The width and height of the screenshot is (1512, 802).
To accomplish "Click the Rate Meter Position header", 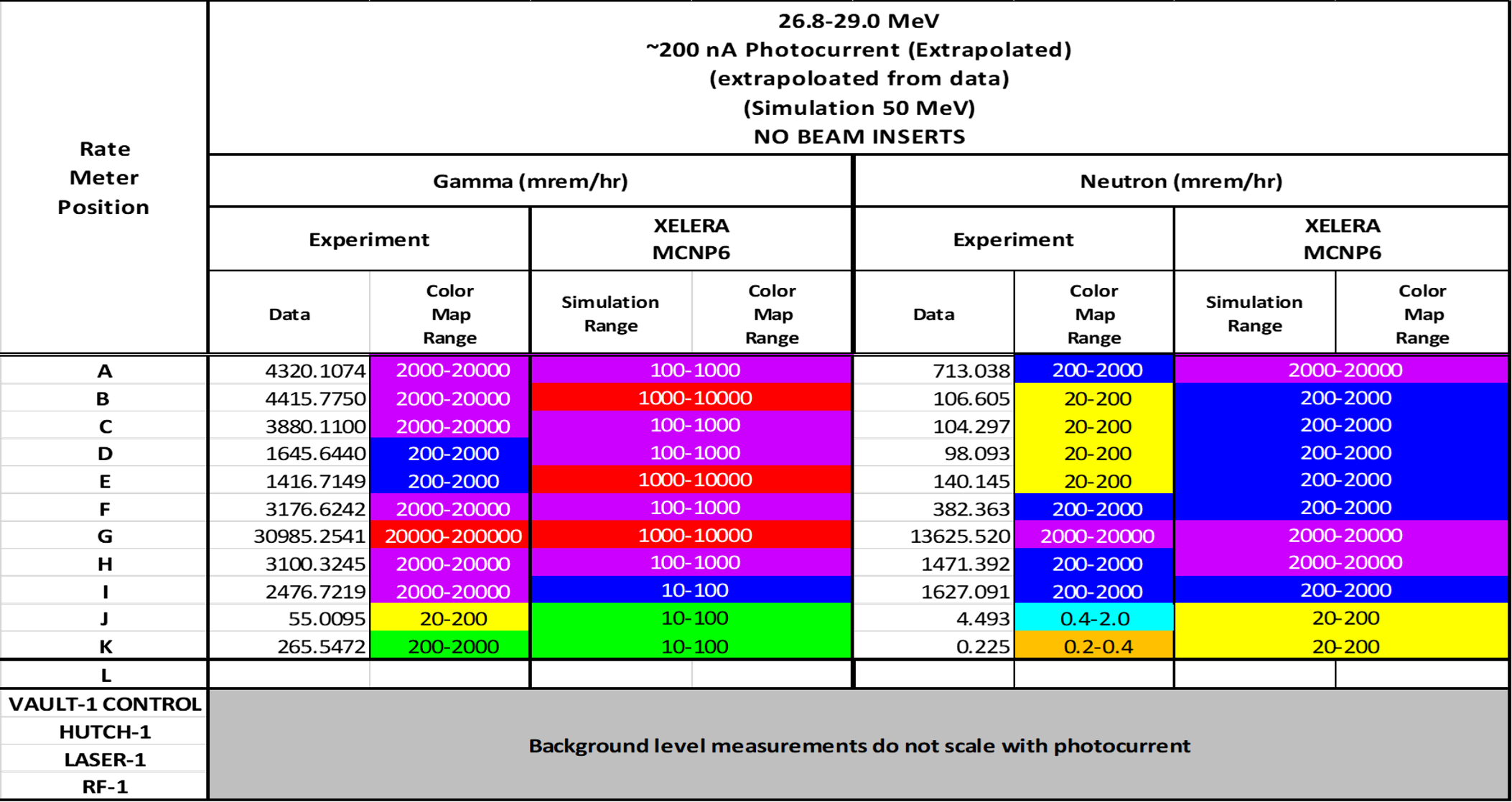I will 104,177.
